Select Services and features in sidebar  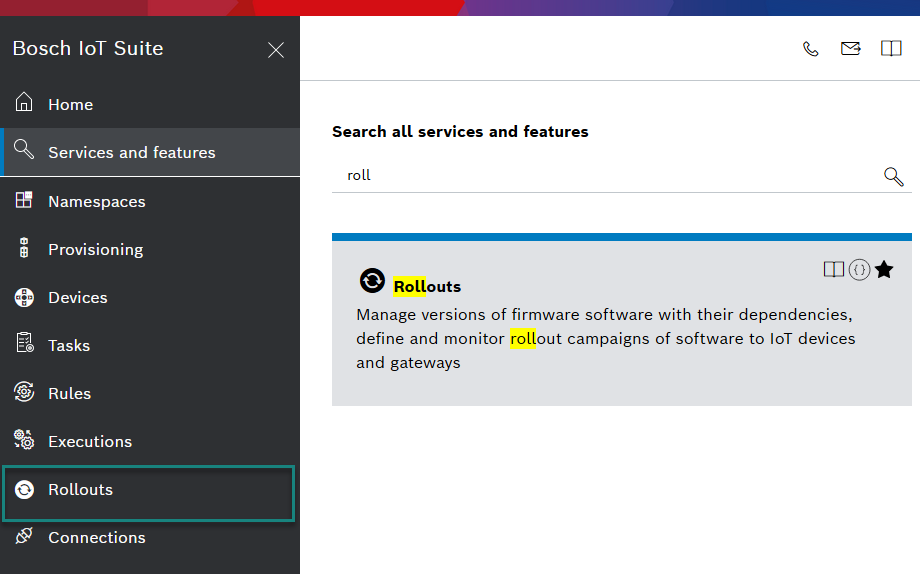151,152
